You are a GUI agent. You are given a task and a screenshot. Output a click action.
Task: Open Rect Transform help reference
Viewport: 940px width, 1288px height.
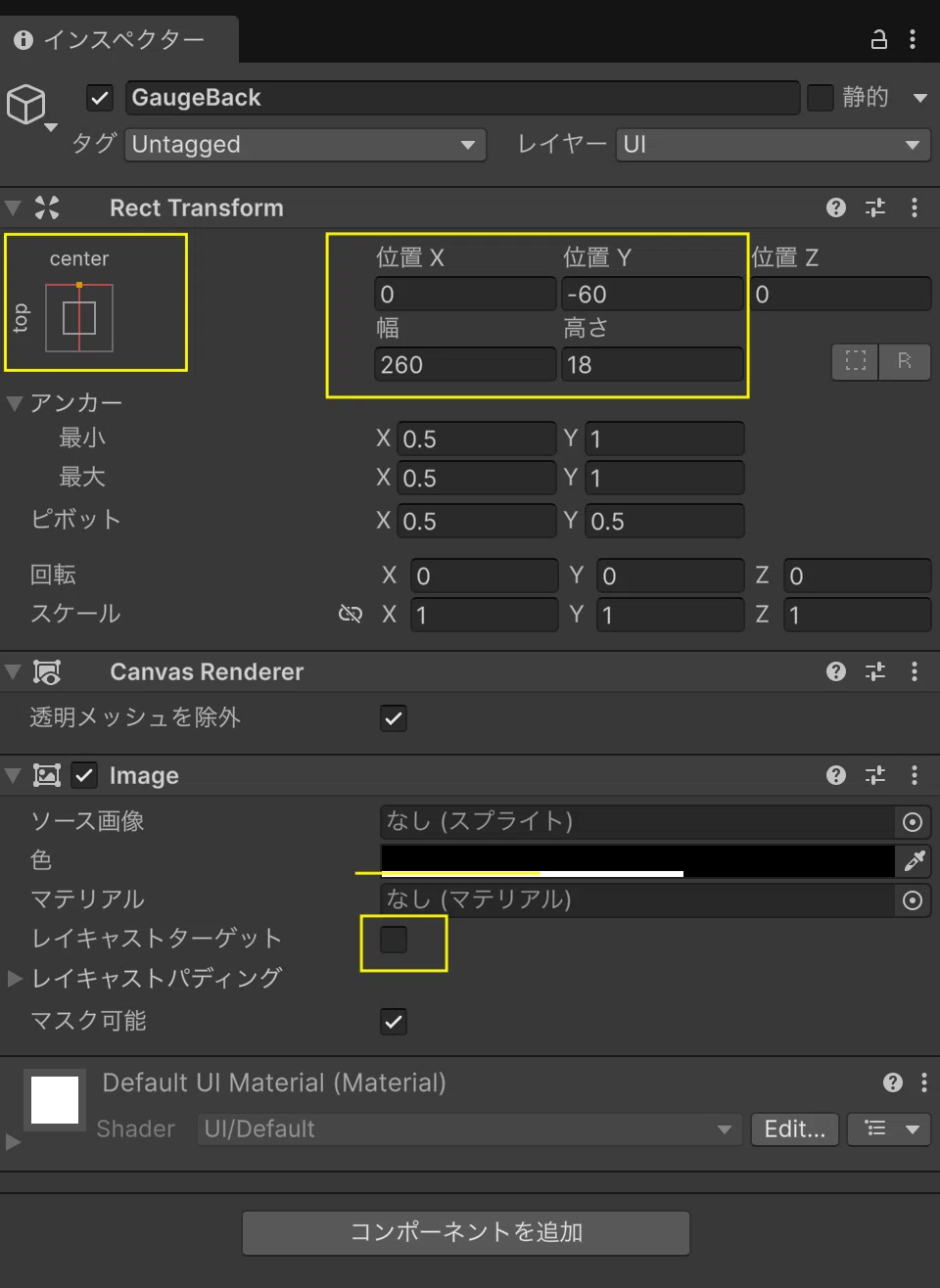(836, 207)
